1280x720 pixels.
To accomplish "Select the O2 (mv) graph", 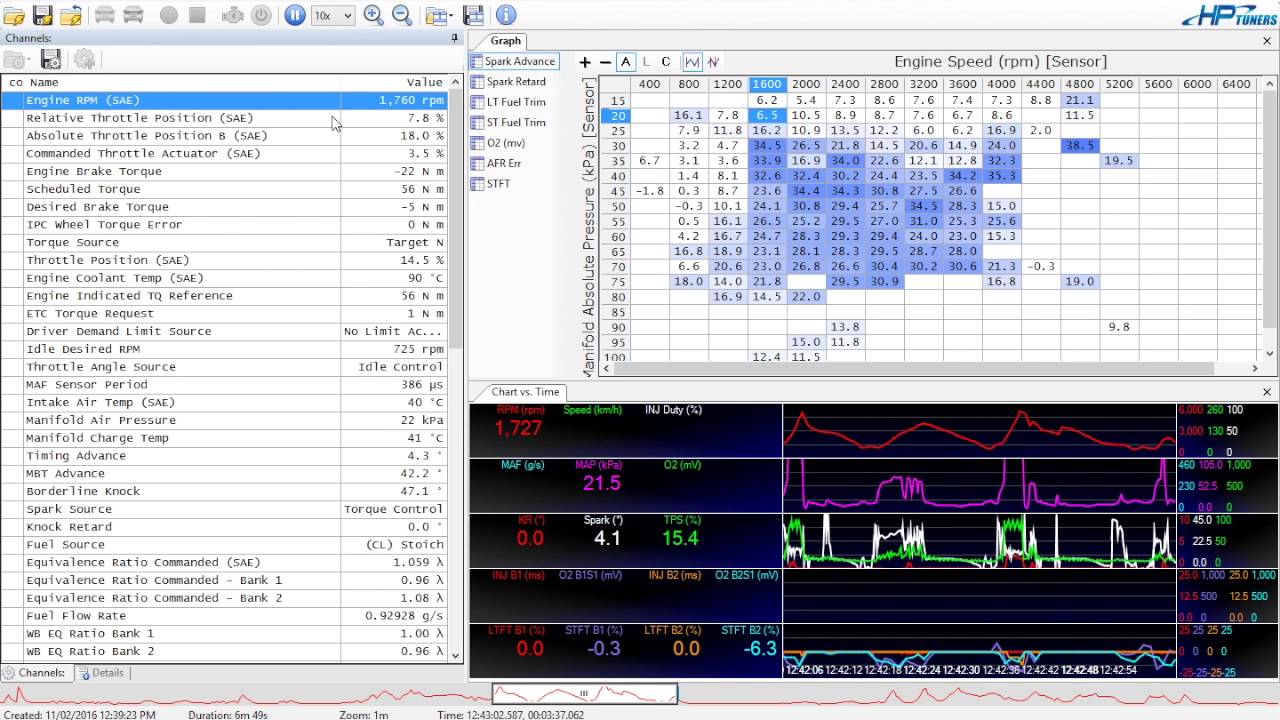I will pos(498,143).
